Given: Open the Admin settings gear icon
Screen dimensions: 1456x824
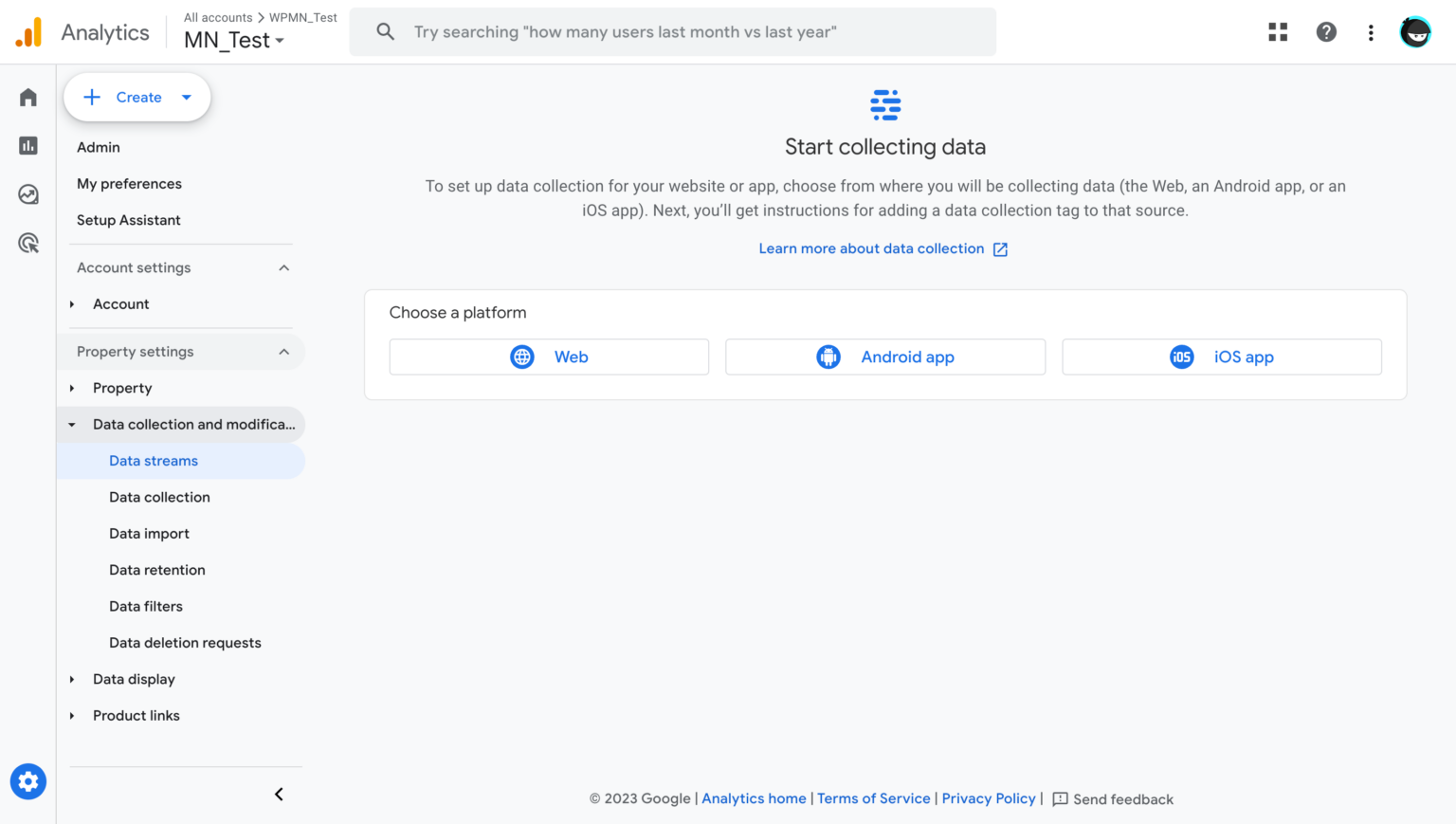Looking at the screenshot, I should tap(27, 781).
